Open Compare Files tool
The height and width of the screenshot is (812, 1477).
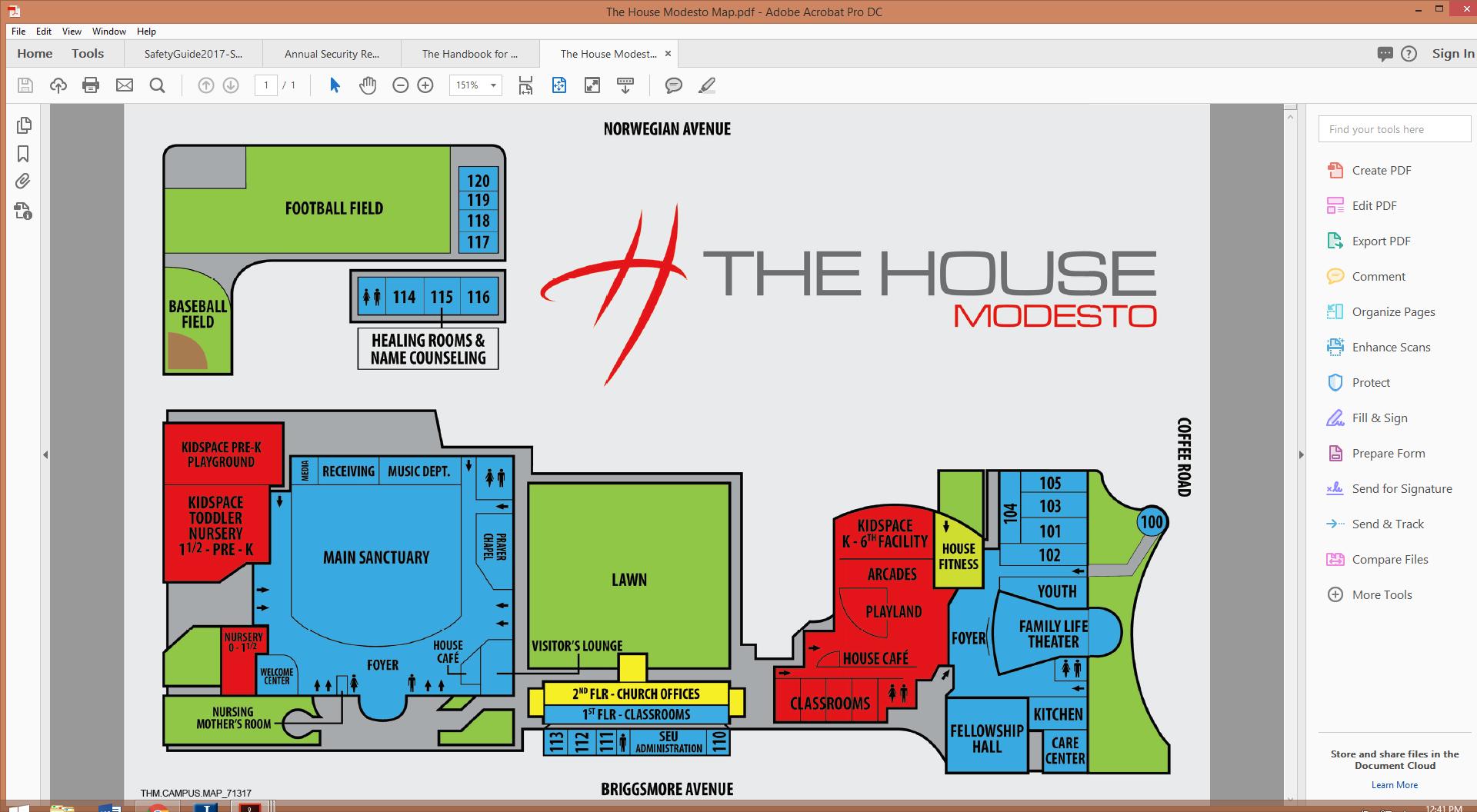click(1378, 560)
